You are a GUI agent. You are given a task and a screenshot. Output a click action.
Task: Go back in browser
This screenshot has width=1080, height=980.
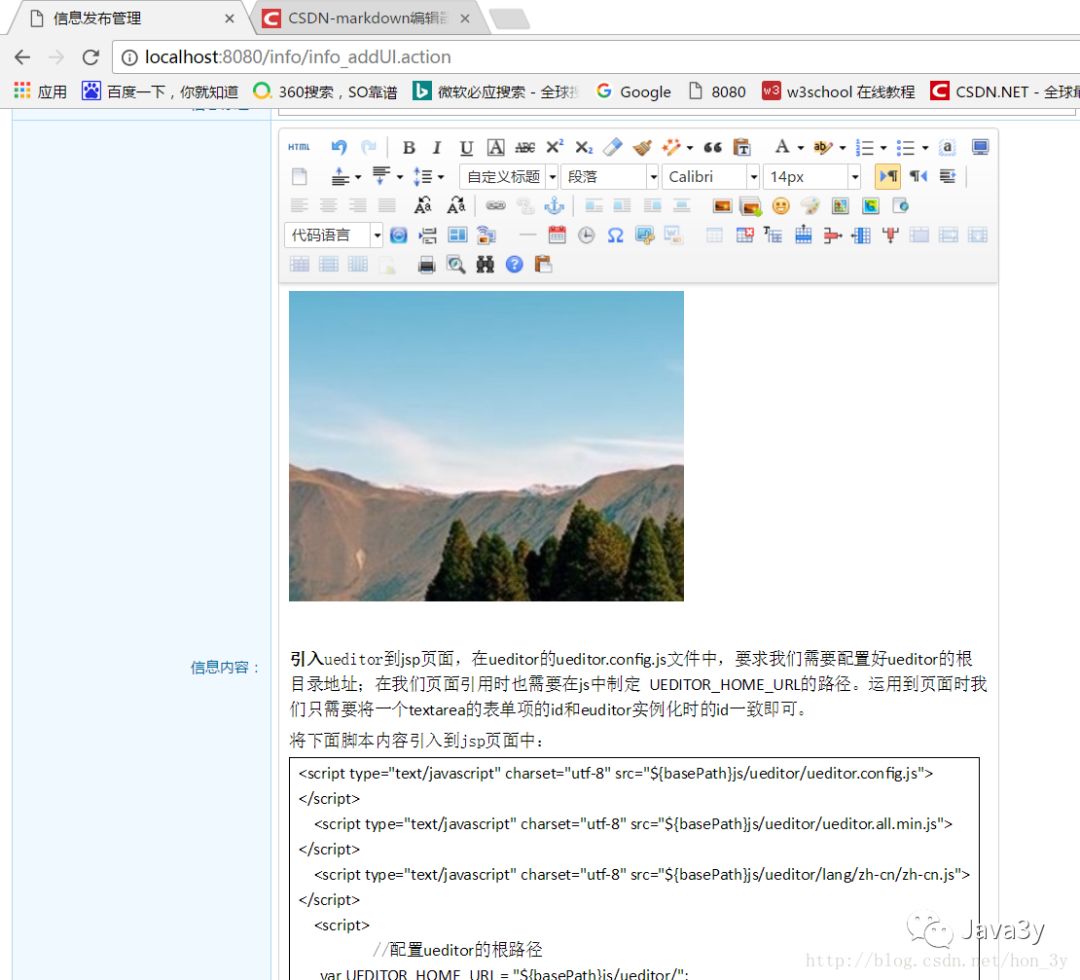23,57
